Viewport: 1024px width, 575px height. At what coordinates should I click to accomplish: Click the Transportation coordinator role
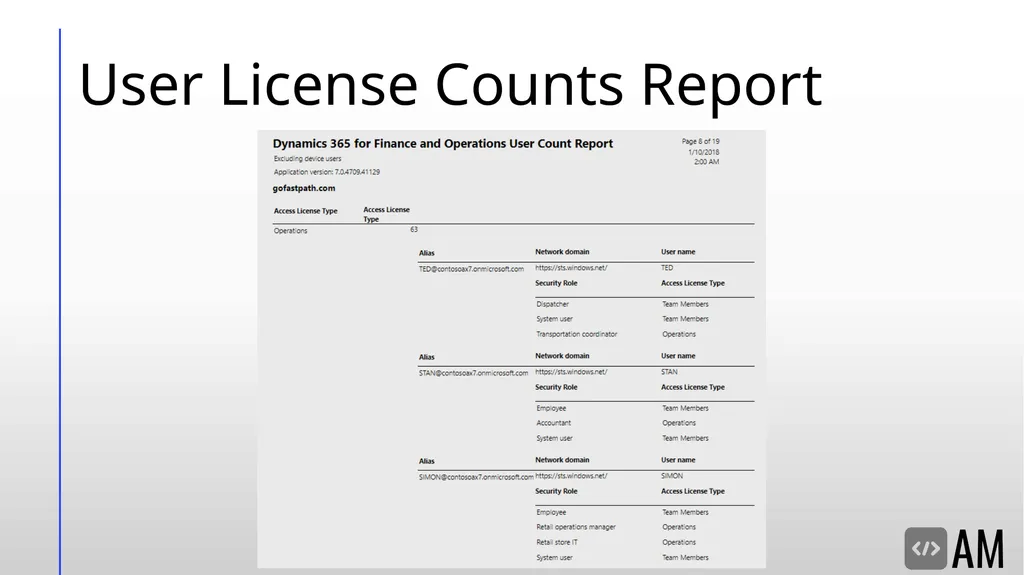(x=576, y=335)
